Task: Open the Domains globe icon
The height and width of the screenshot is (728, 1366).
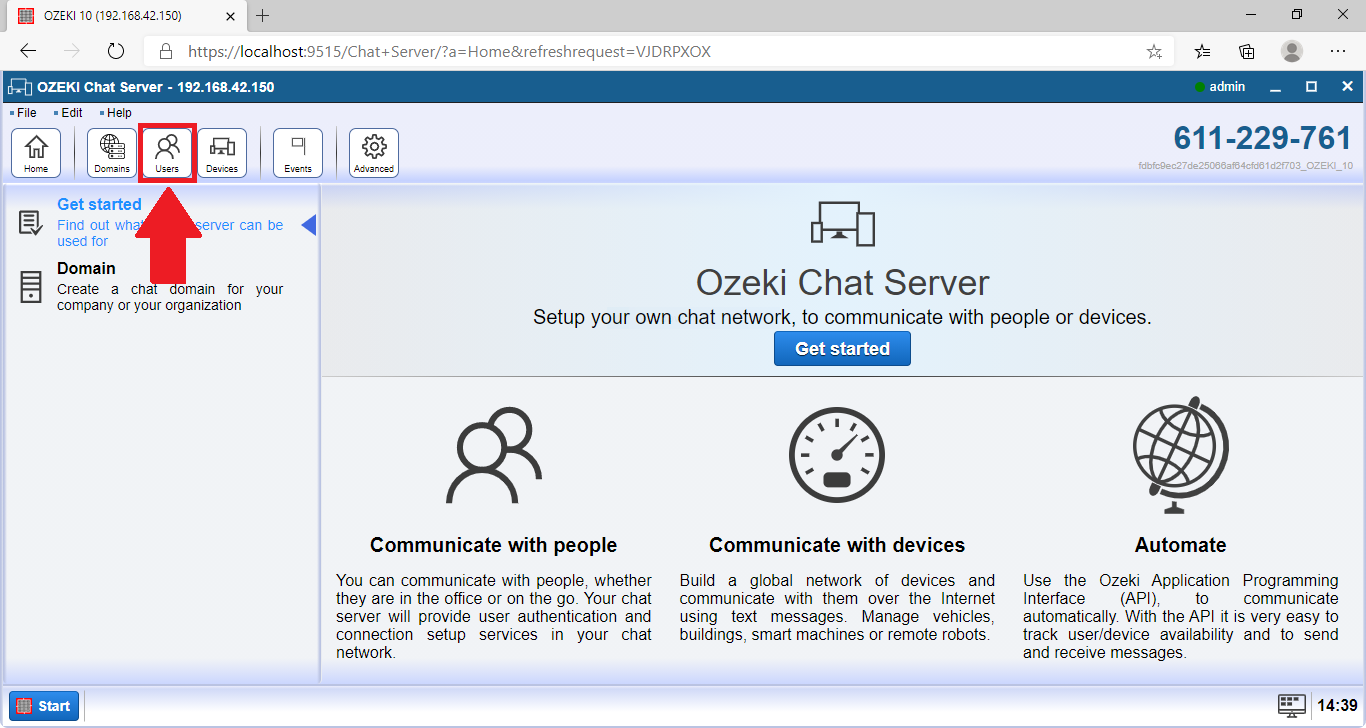Action: [x=112, y=153]
